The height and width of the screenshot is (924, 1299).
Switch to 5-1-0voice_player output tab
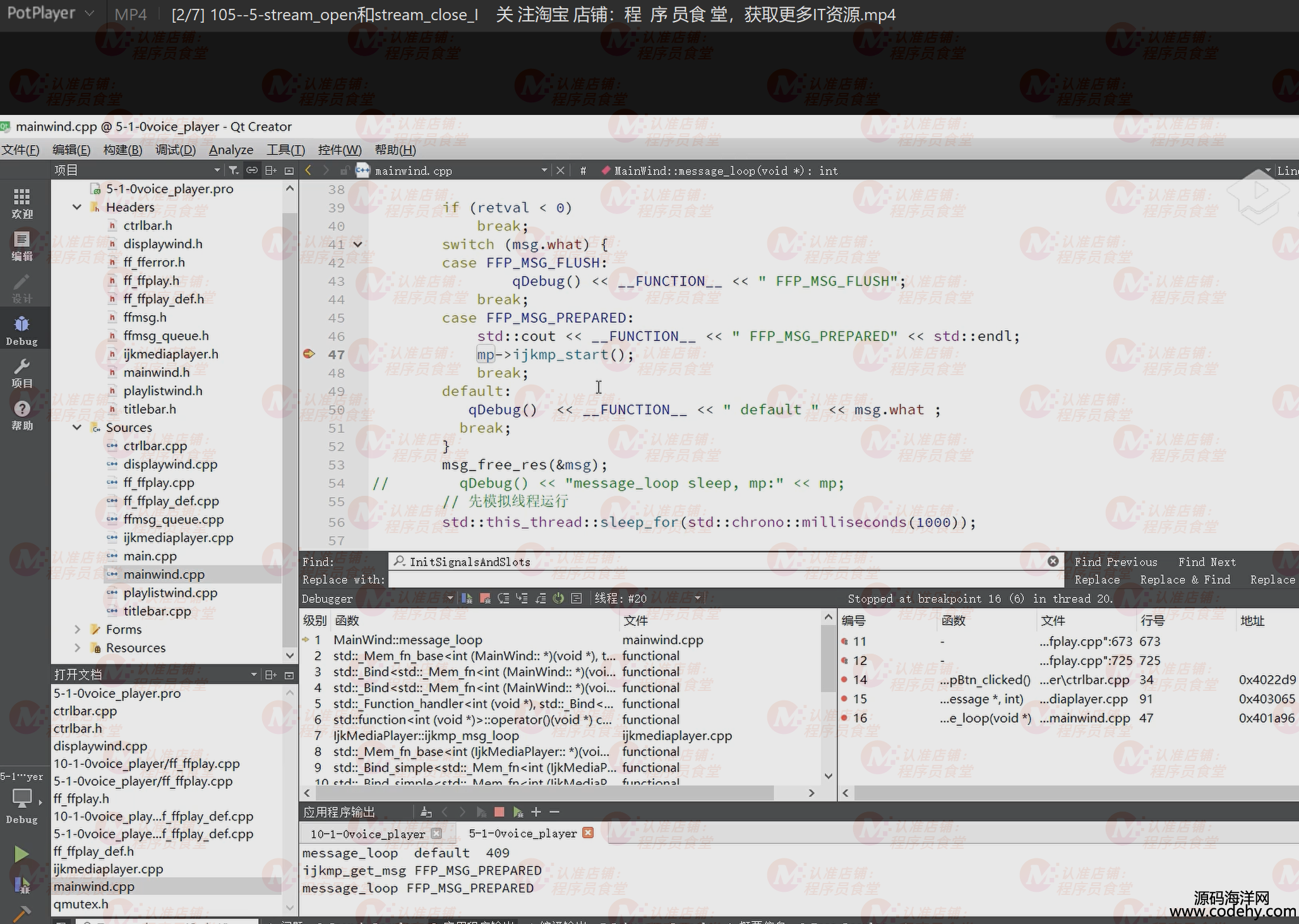click(x=523, y=834)
